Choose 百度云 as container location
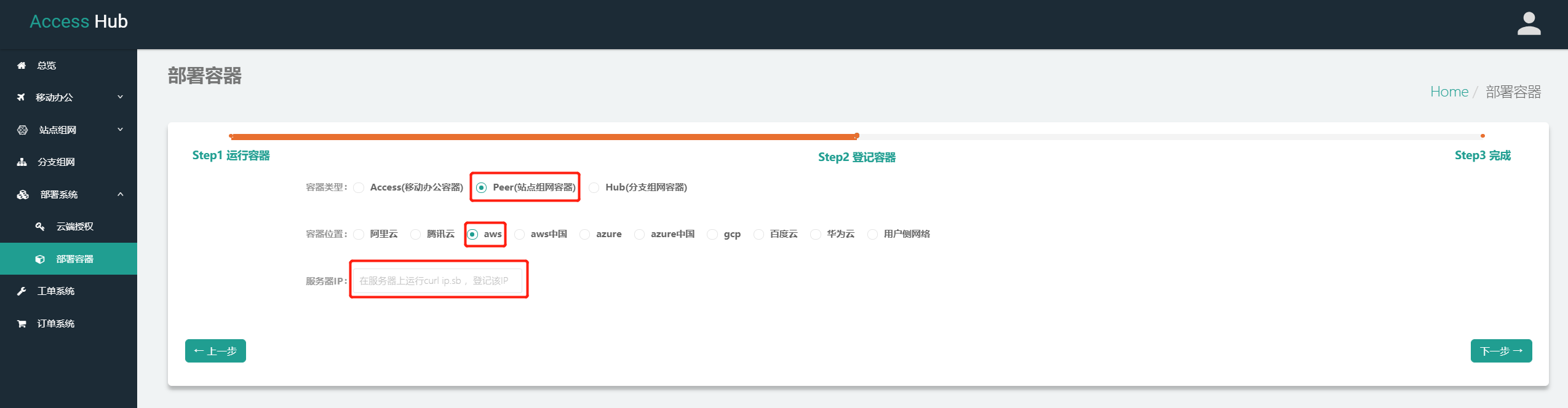Screen dimensions: 1568x408 click(x=758, y=234)
